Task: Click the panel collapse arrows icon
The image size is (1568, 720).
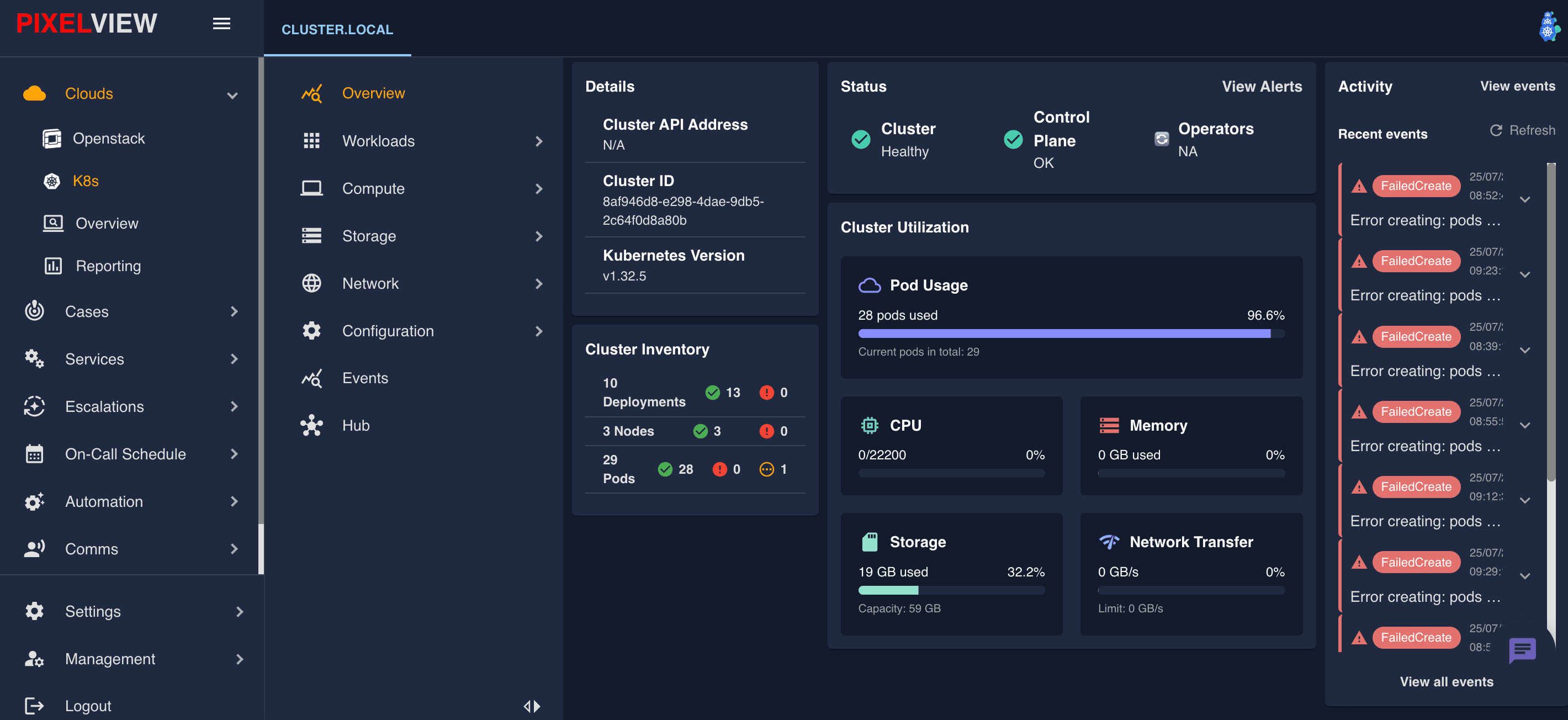Action: tap(531, 706)
